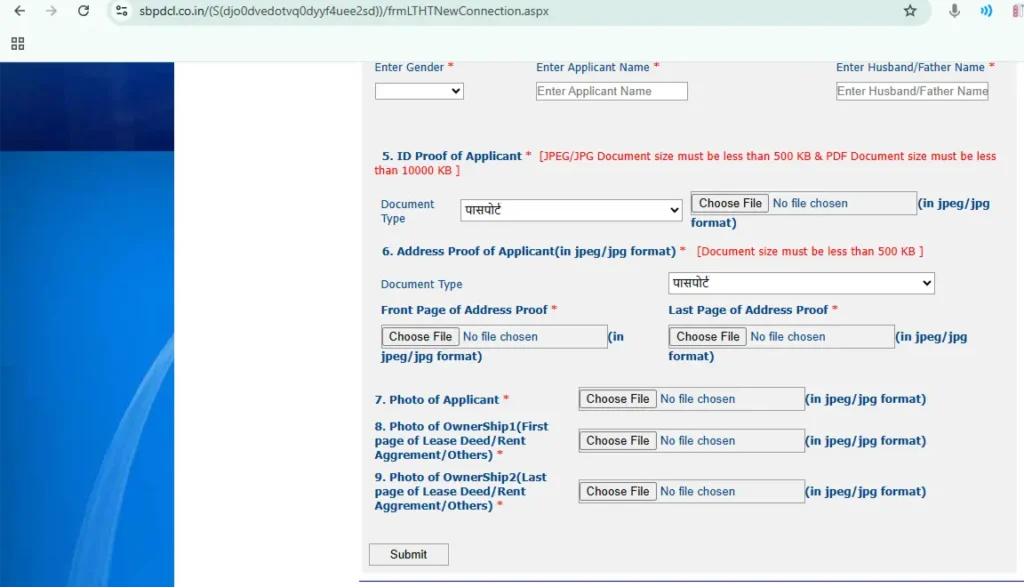
Task: Click the browser forward arrow
Action: click(x=51, y=11)
